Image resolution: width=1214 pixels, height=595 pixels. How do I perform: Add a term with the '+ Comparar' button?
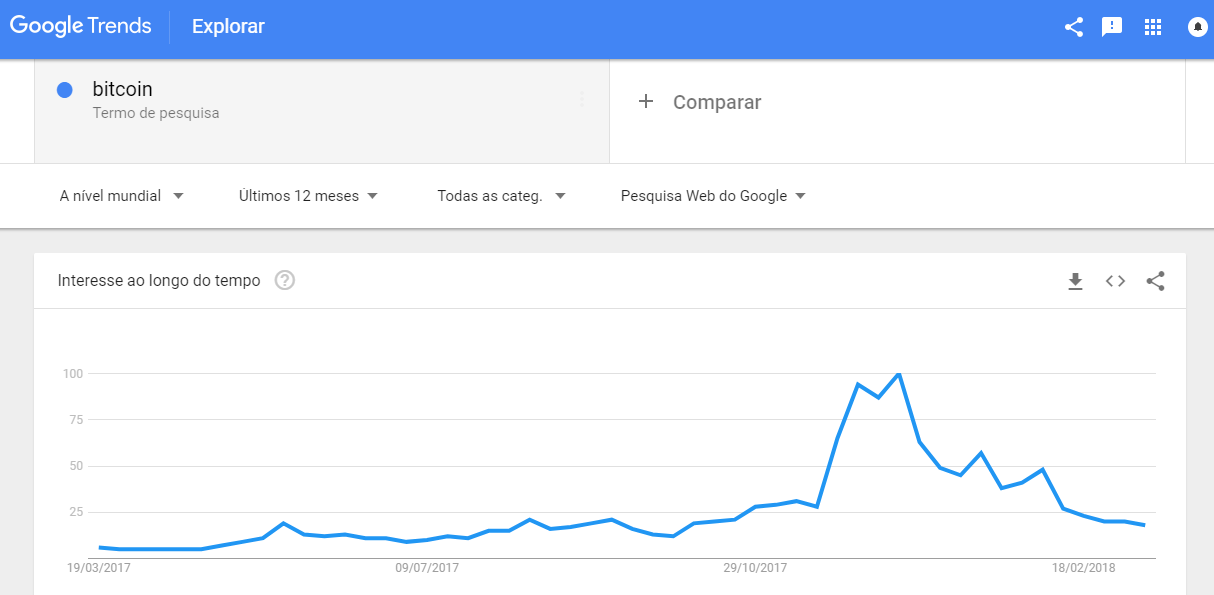tap(702, 101)
